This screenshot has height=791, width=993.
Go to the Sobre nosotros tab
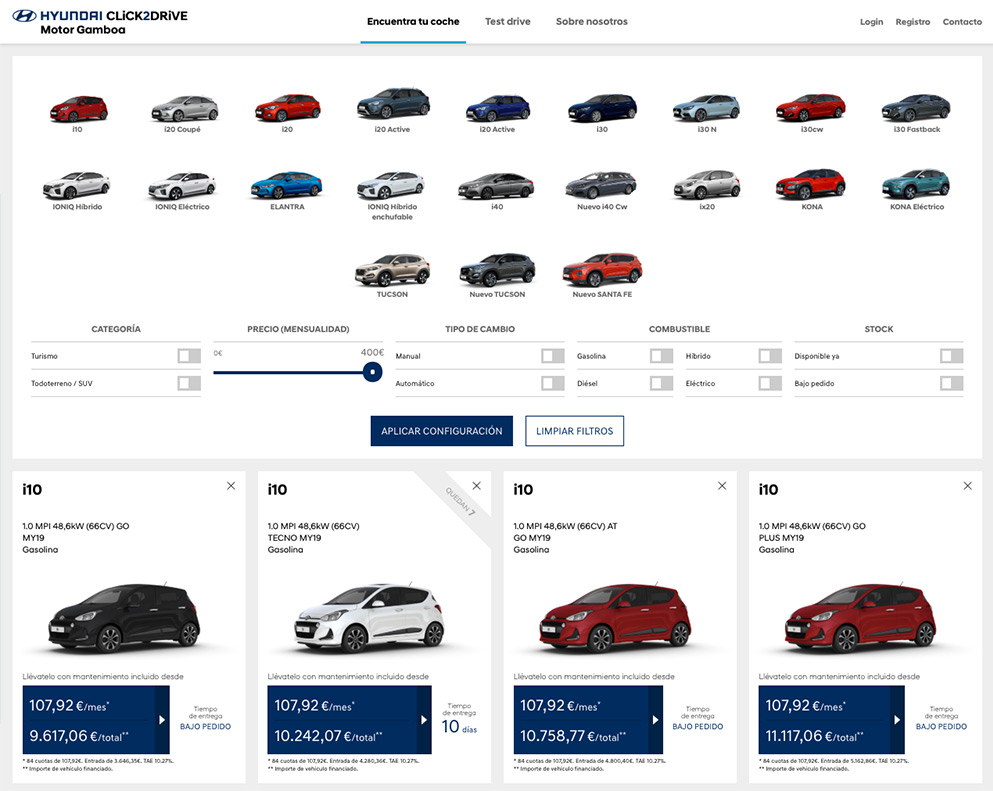[591, 21]
